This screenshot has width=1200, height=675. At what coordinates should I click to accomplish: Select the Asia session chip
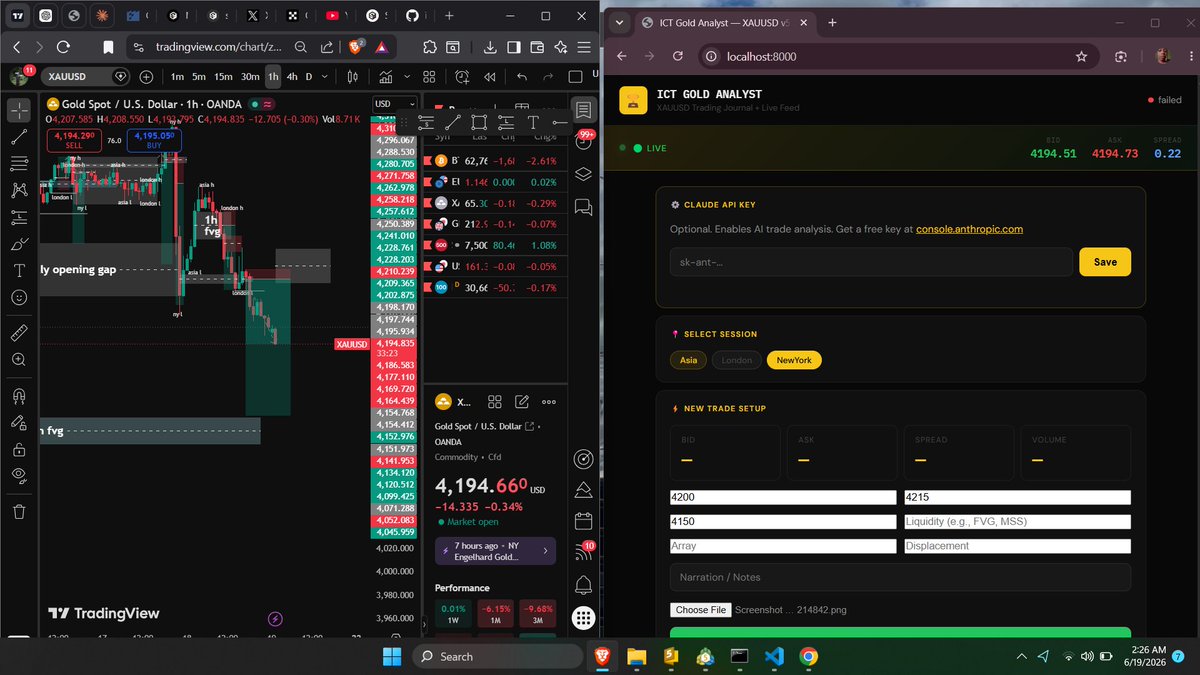click(x=688, y=360)
